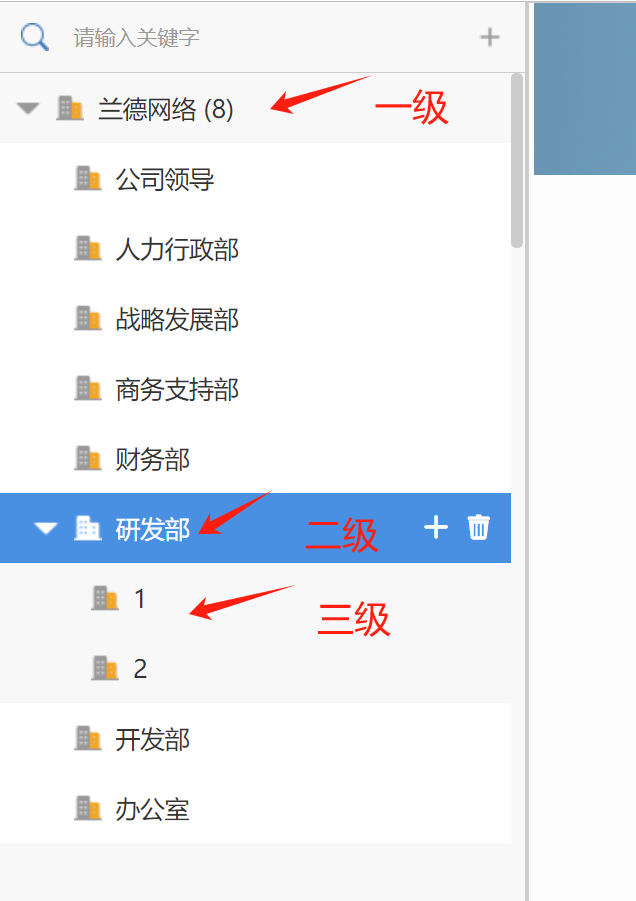Image resolution: width=636 pixels, height=901 pixels.
Task: Click the building icon beside sub-item 1
Action: (x=105, y=598)
